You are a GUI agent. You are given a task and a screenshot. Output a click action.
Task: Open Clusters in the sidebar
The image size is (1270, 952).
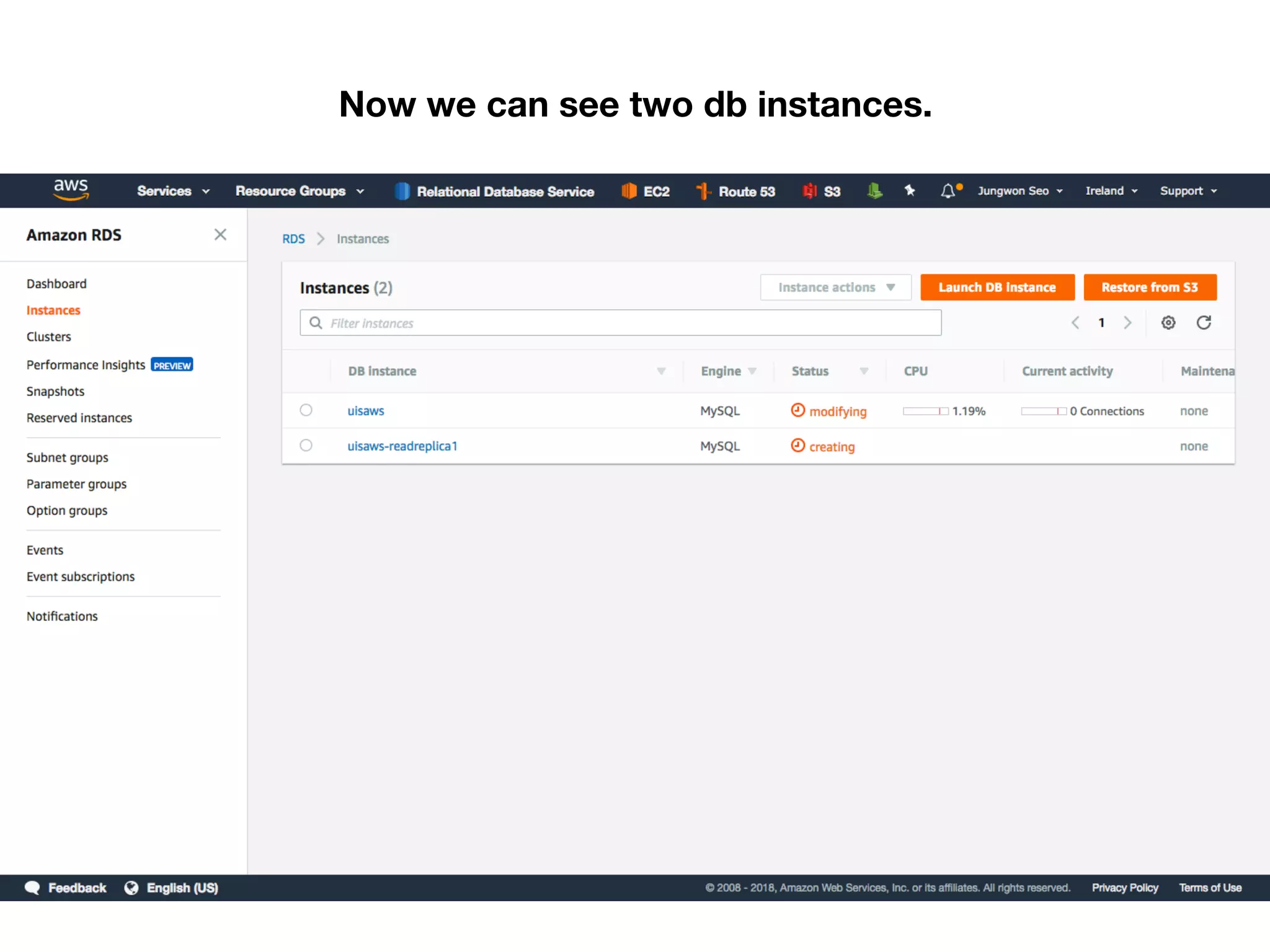pos(49,337)
